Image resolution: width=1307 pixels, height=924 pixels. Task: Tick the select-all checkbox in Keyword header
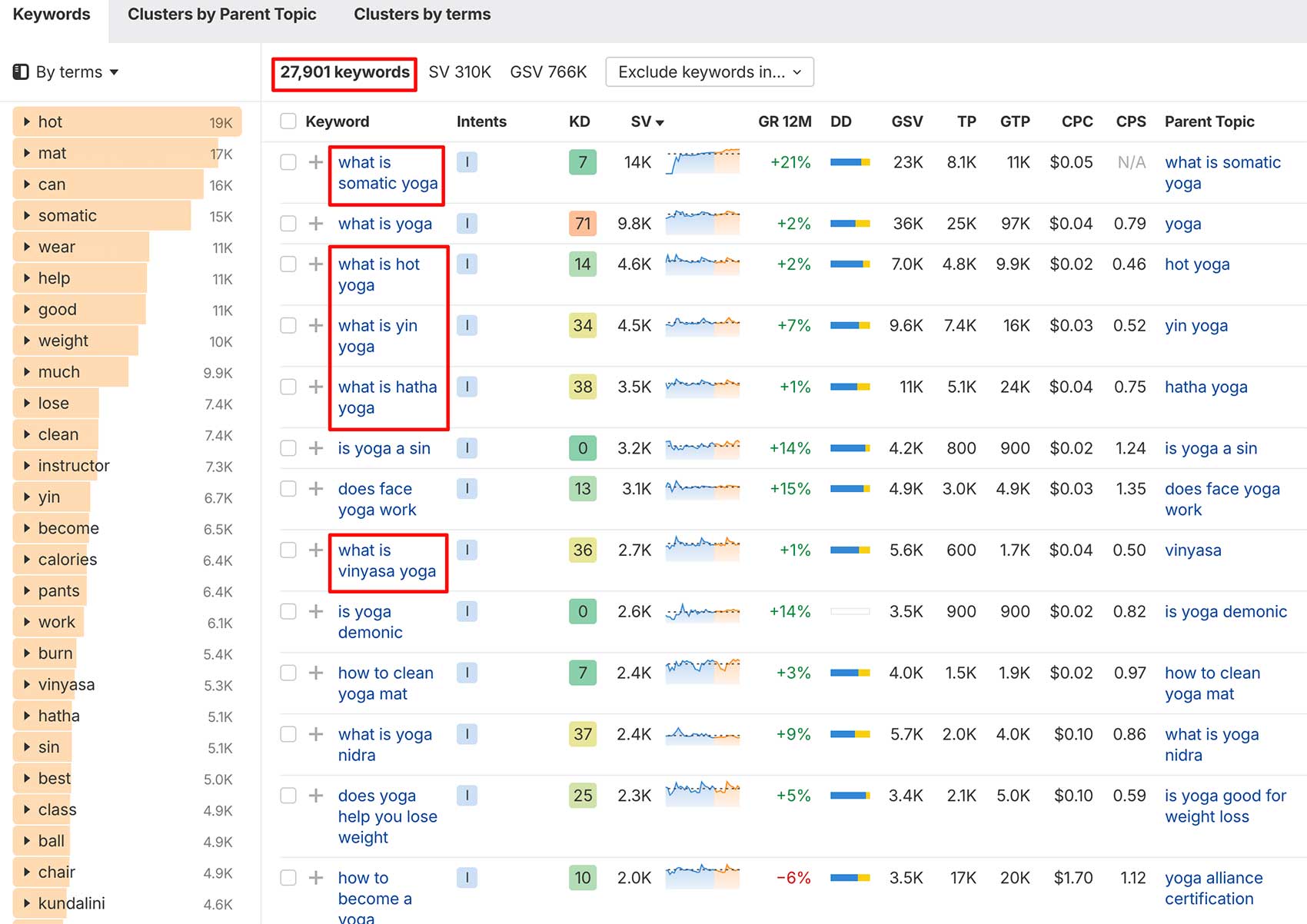[x=288, y=121]
